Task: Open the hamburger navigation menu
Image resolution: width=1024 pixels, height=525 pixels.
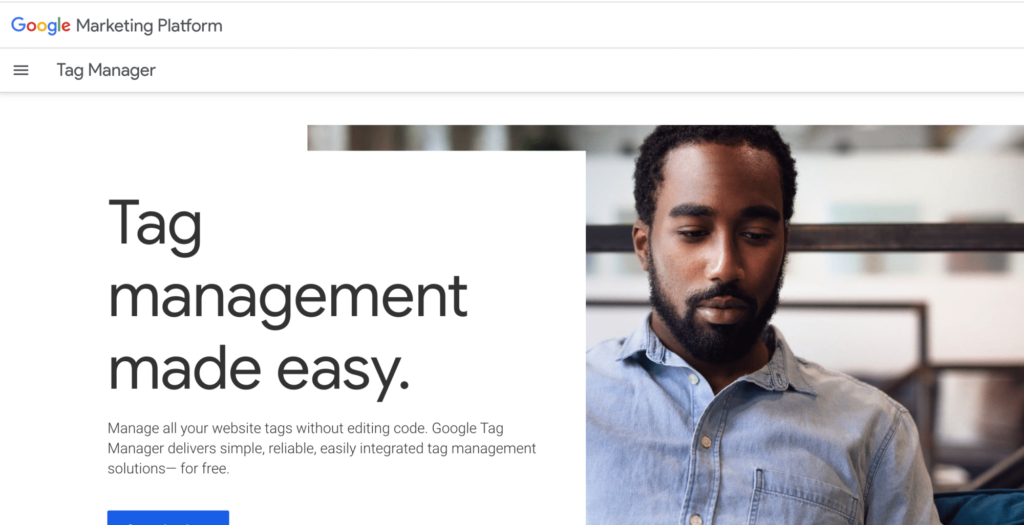Action: pyautogui.click(x=21, y=70)
